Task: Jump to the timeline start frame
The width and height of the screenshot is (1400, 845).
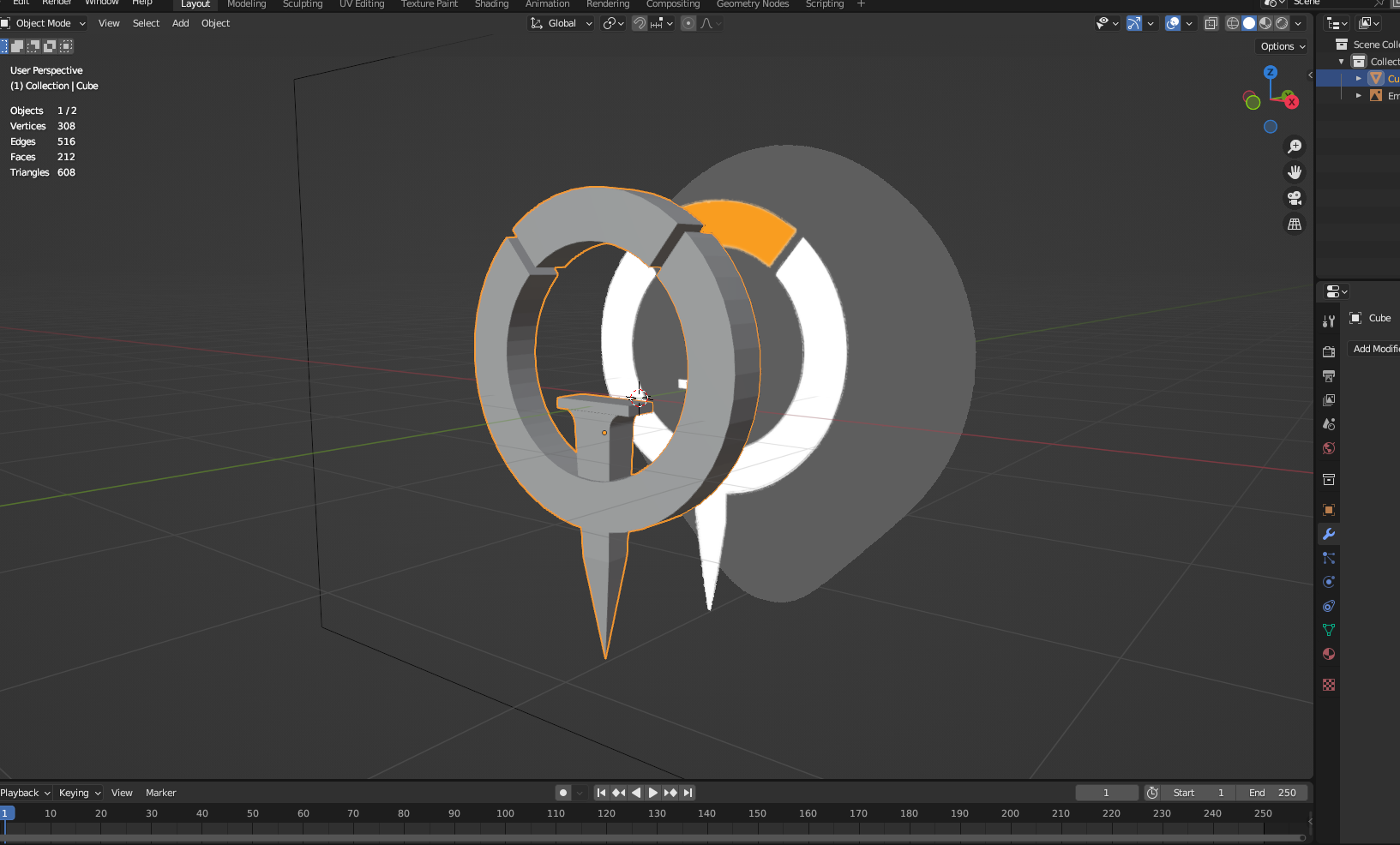Action: click(x=601, y=793)
